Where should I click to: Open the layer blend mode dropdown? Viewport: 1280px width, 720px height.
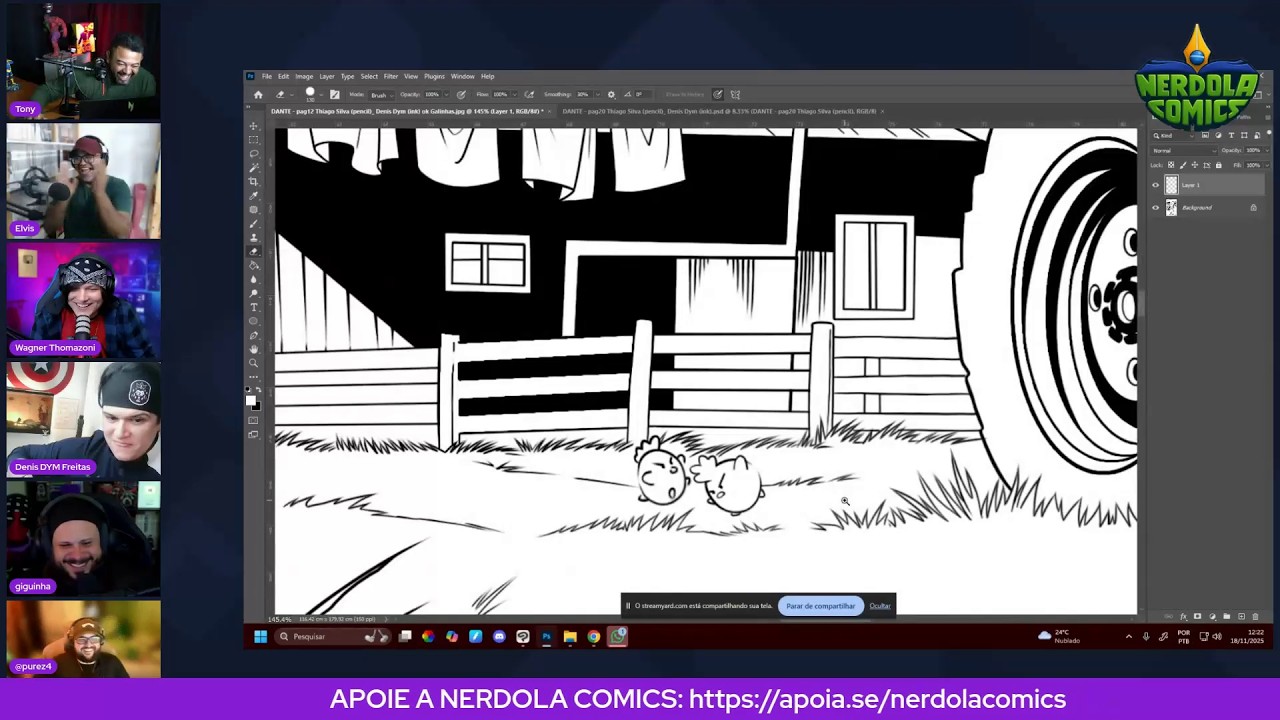(x=1184, y=151)
